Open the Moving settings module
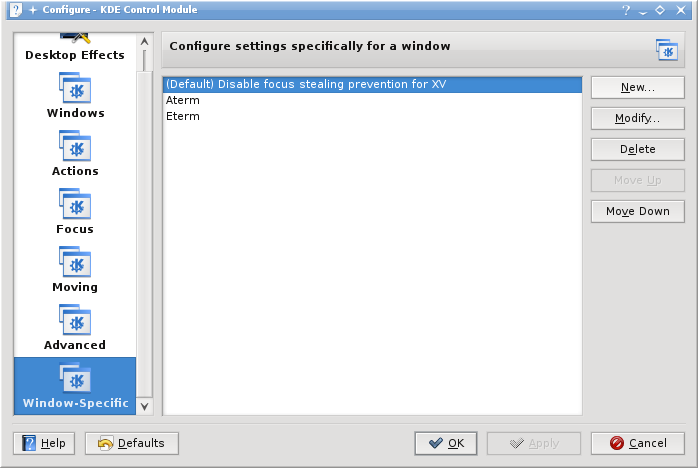Viewport: 698px width, 468px height. tap(75, 269)
